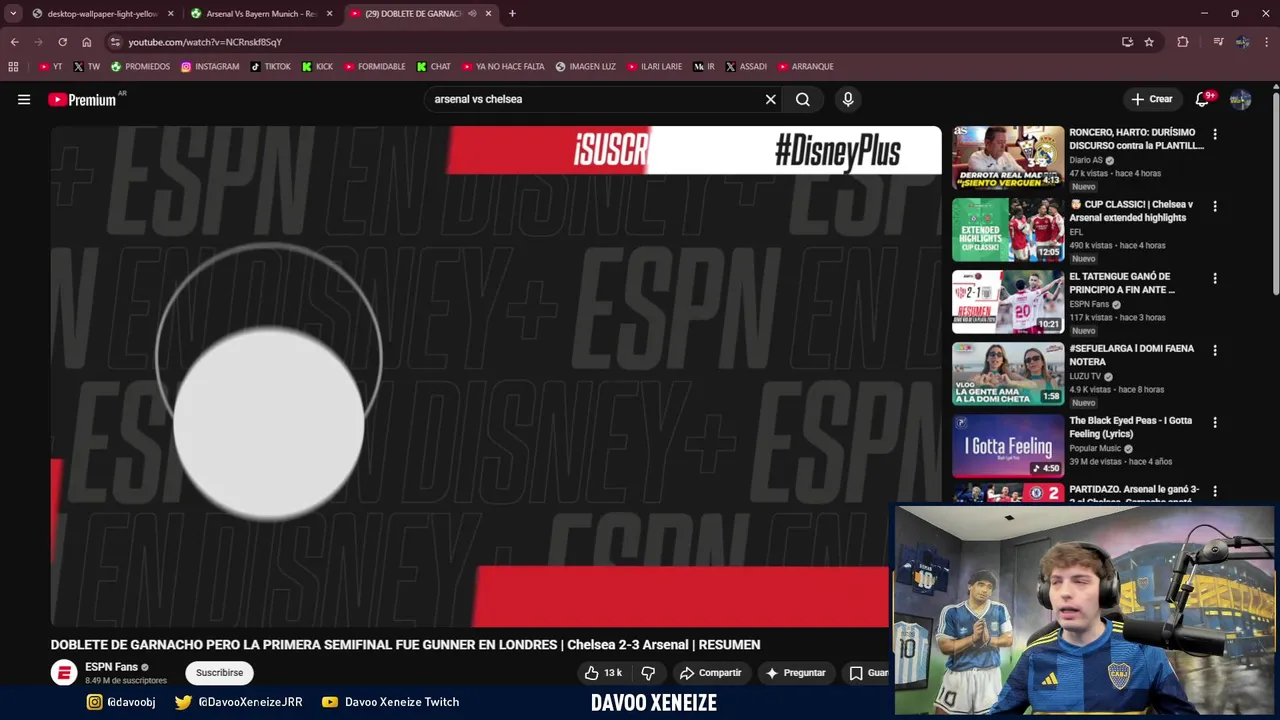Open the TIKTOK bookmark
Image resolution: width=1280 pixels, height=720 pixels.
271,67
